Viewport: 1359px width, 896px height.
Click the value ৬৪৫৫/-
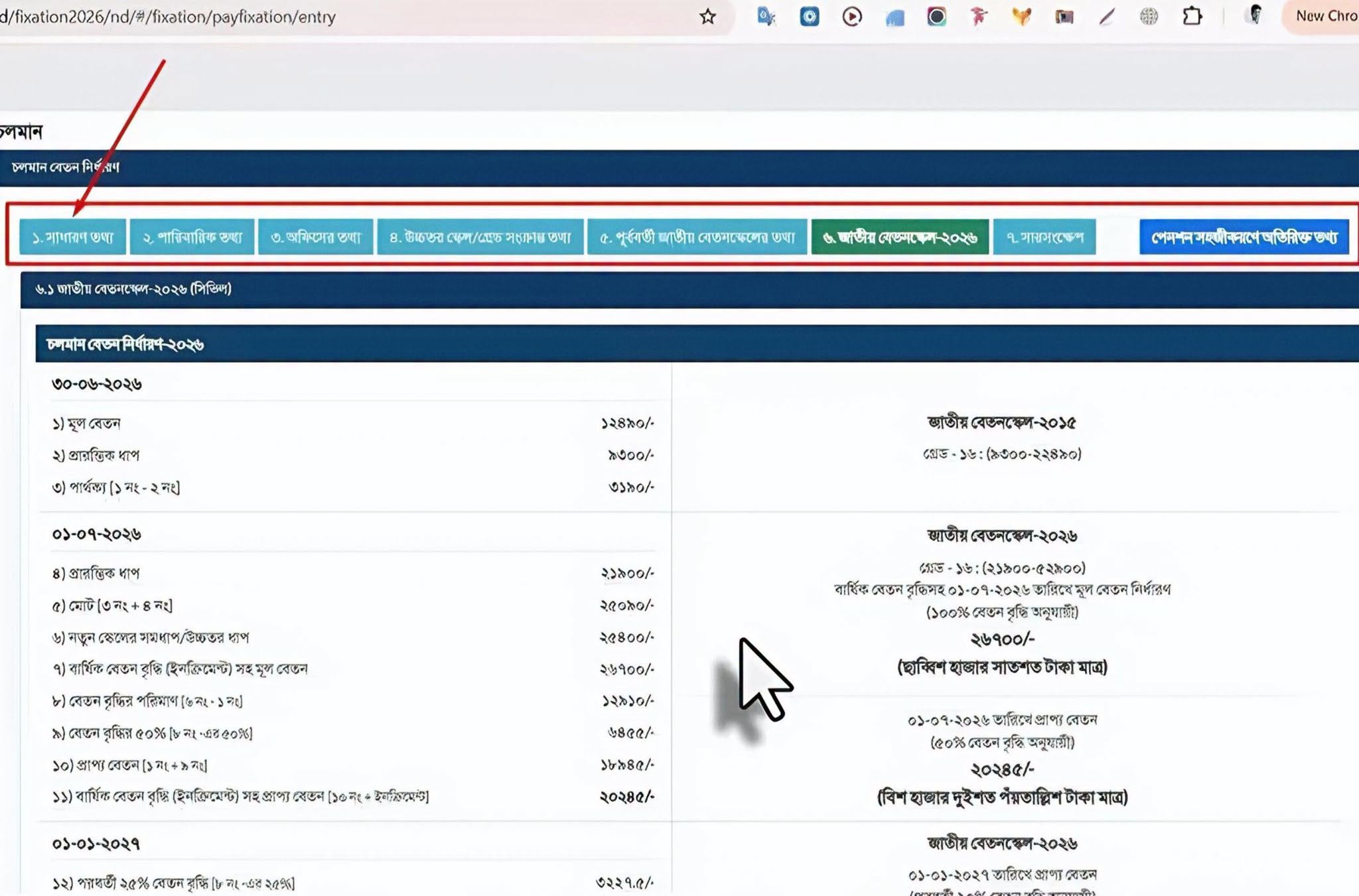[631, 733]
